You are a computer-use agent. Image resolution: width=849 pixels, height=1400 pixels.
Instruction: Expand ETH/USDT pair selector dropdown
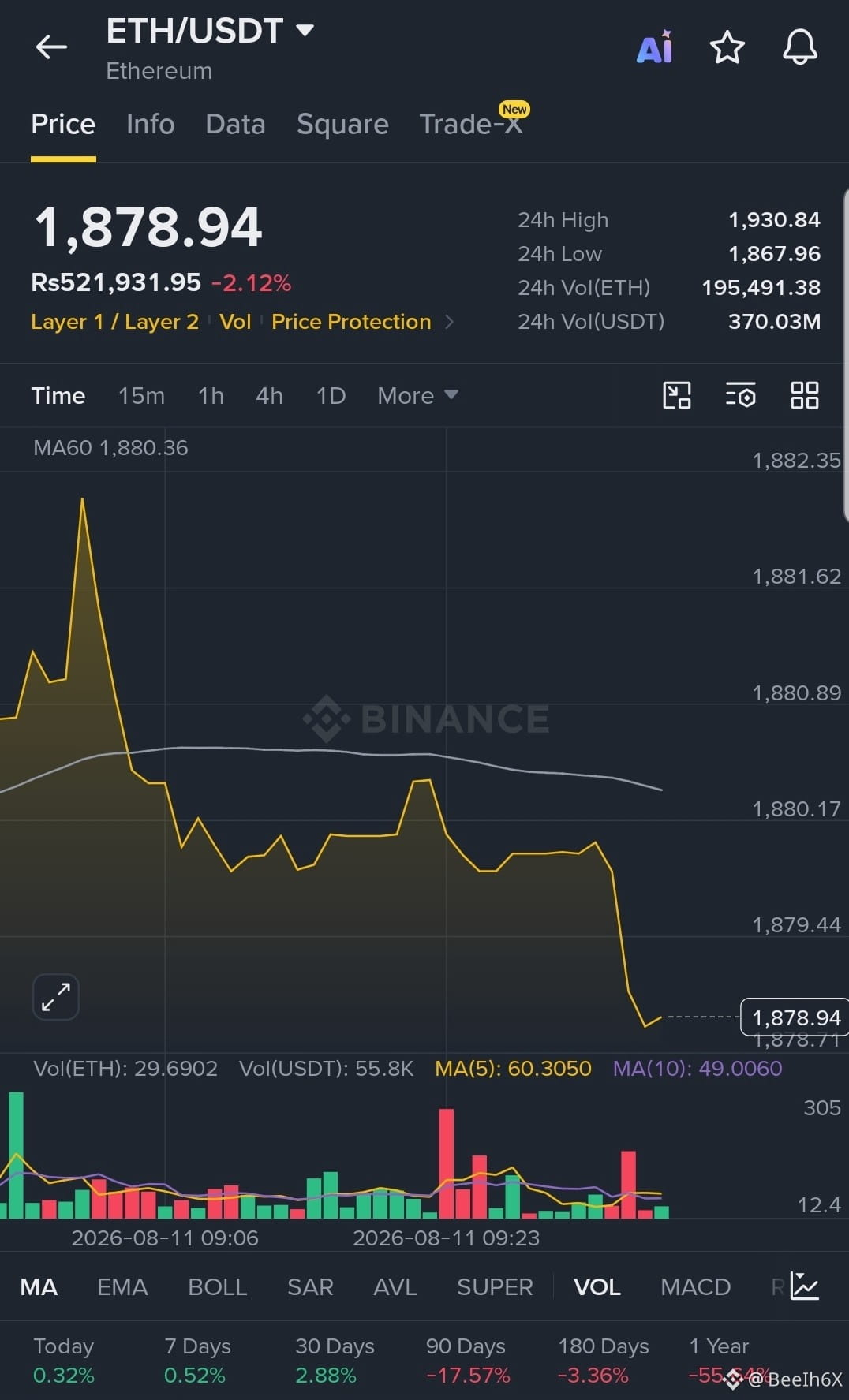305,31
